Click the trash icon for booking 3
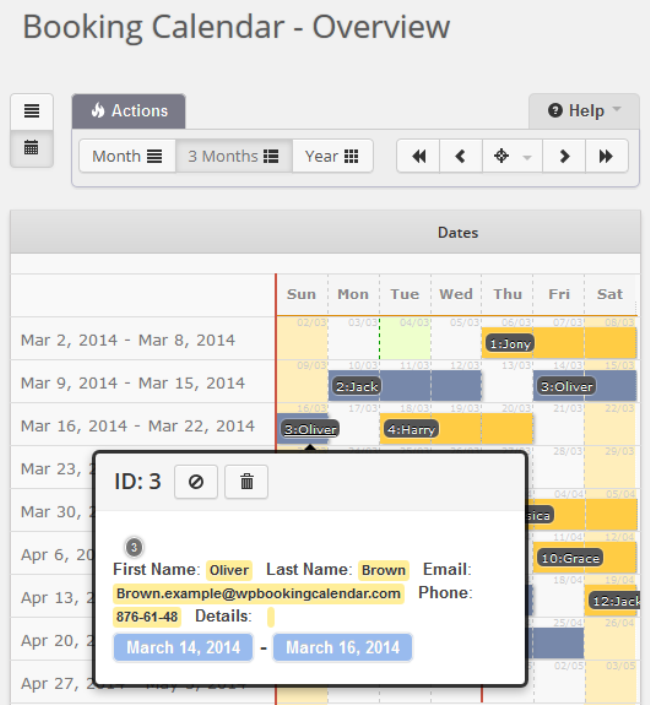Screen dimensions: 650x705 pos(247,482)
